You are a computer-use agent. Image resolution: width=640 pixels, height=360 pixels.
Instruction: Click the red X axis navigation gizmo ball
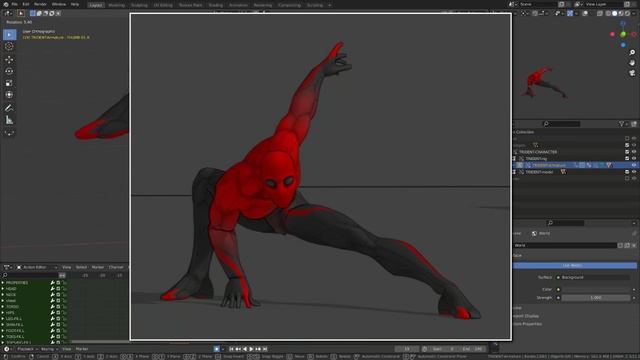tap(612, 35)
